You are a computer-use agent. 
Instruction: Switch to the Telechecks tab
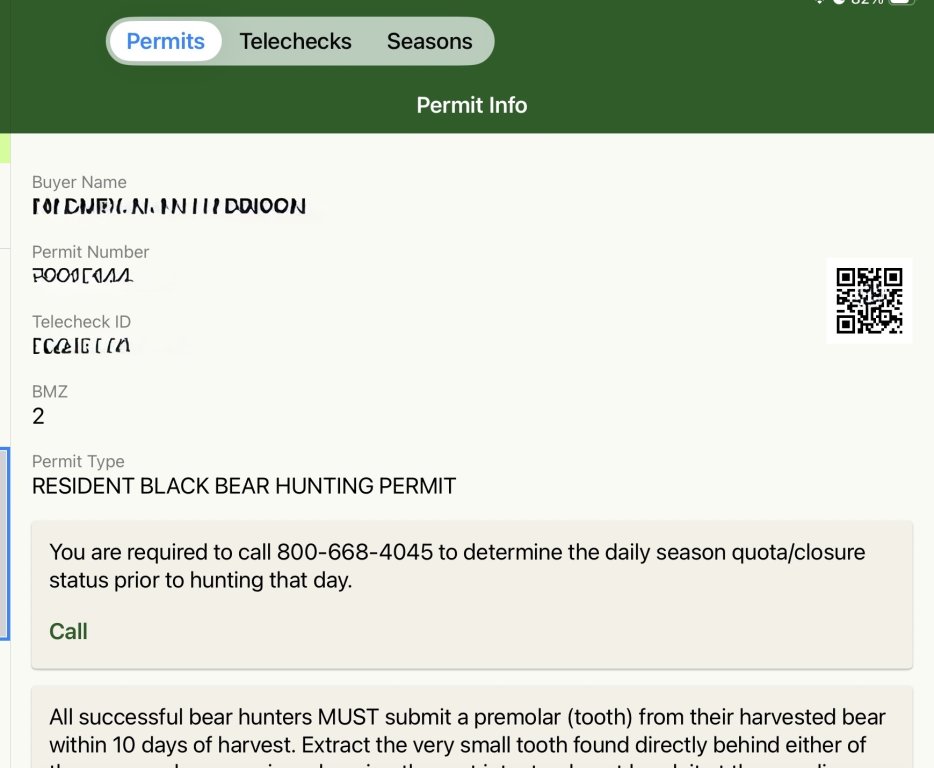[x=295, y=41]
